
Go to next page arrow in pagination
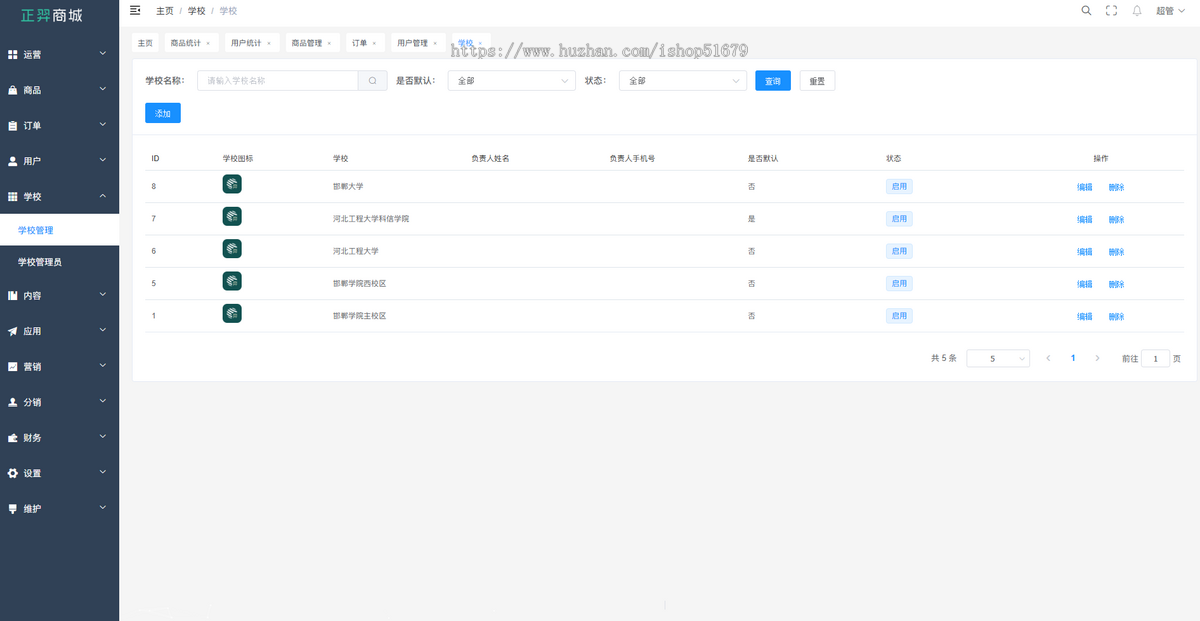pos(1097,358)
